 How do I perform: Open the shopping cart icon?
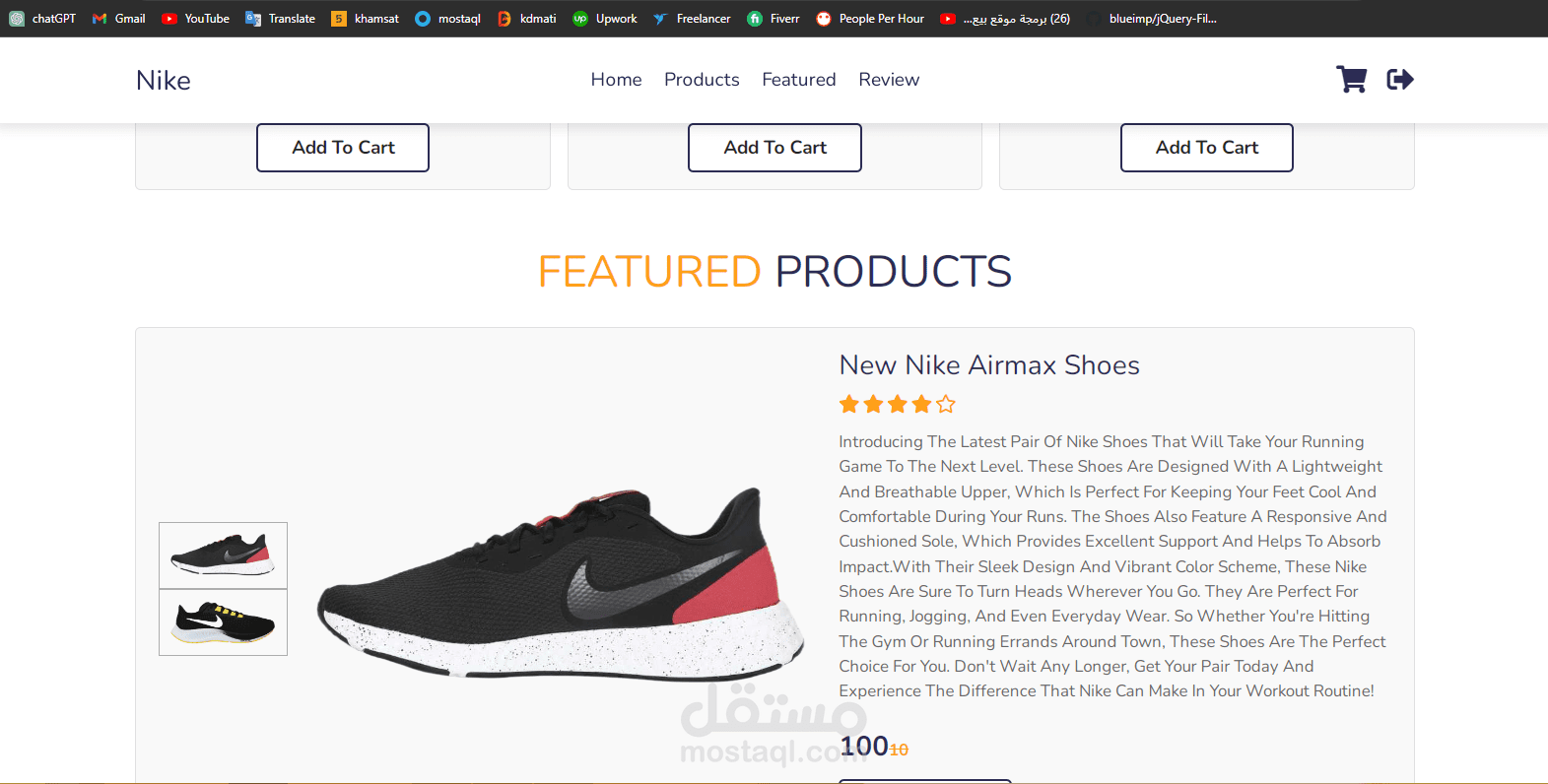[x=1351, y=79]
